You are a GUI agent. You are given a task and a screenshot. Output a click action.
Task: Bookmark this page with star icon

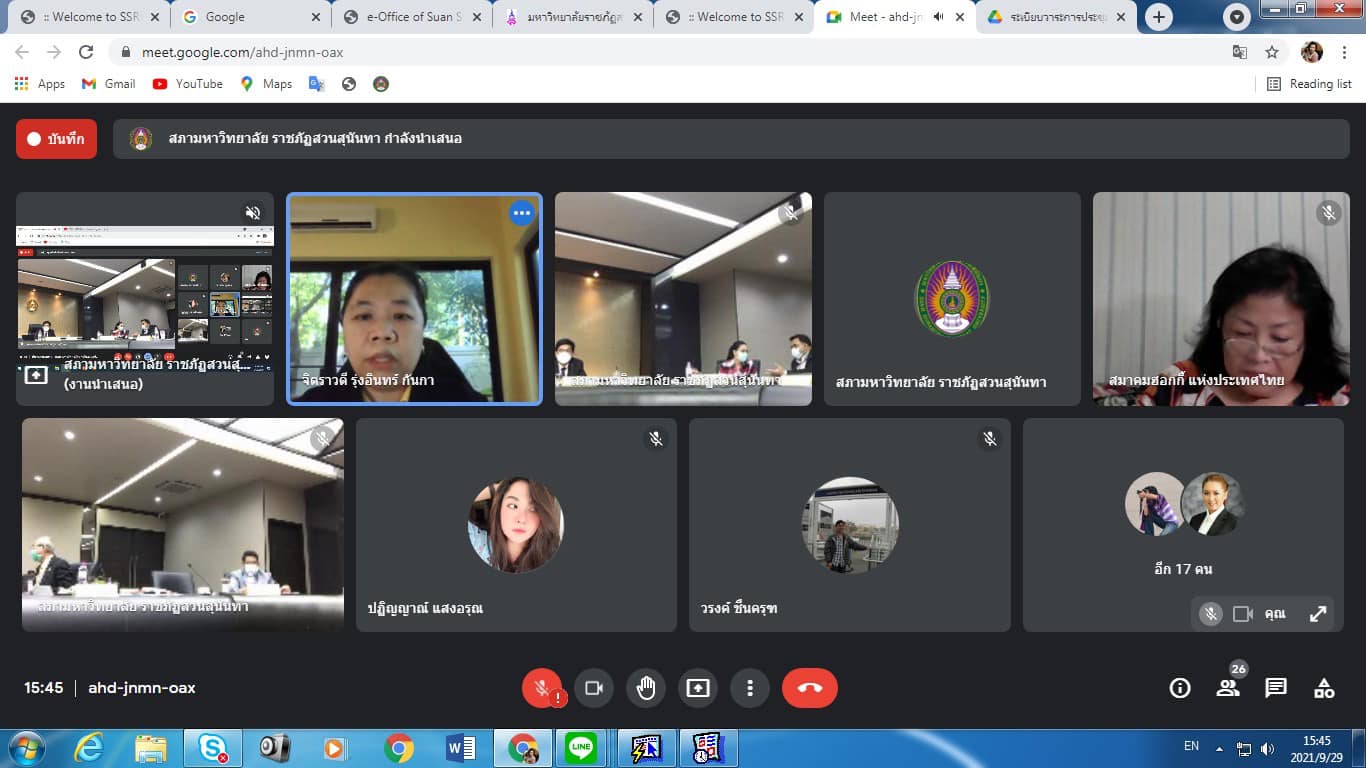[1272, 52]
